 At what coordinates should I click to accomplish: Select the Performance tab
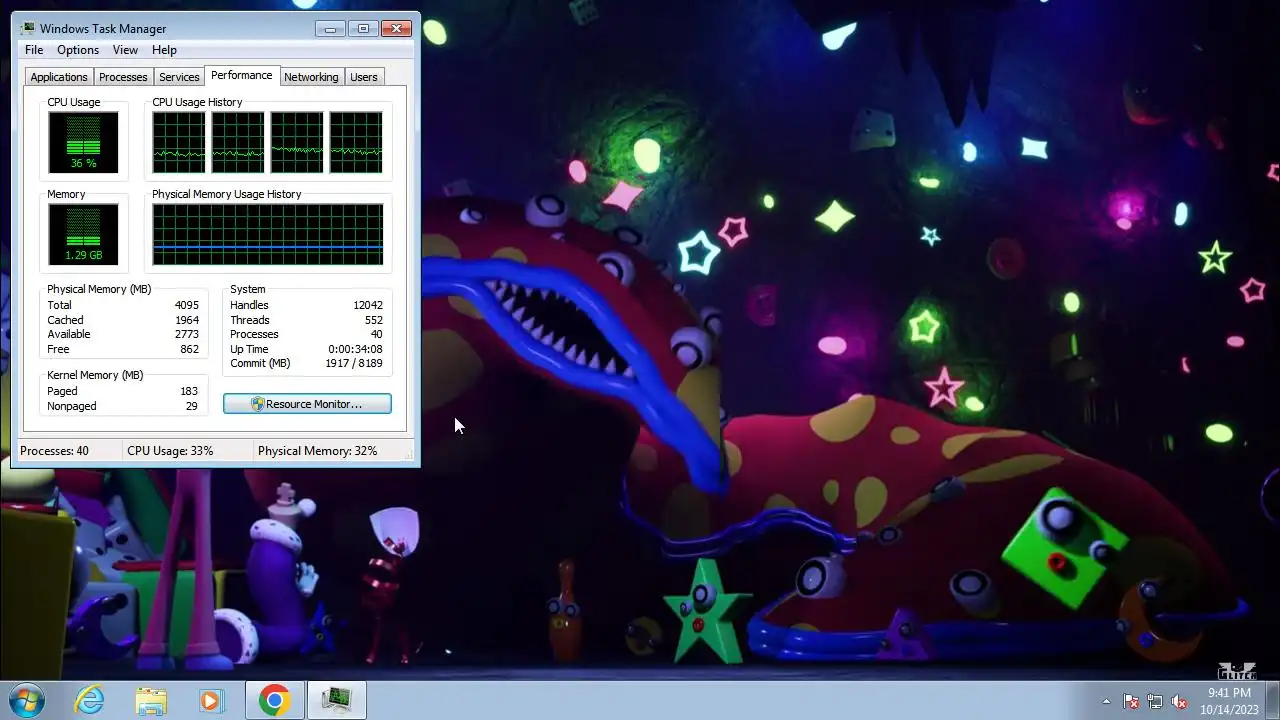tap(241, 76)
